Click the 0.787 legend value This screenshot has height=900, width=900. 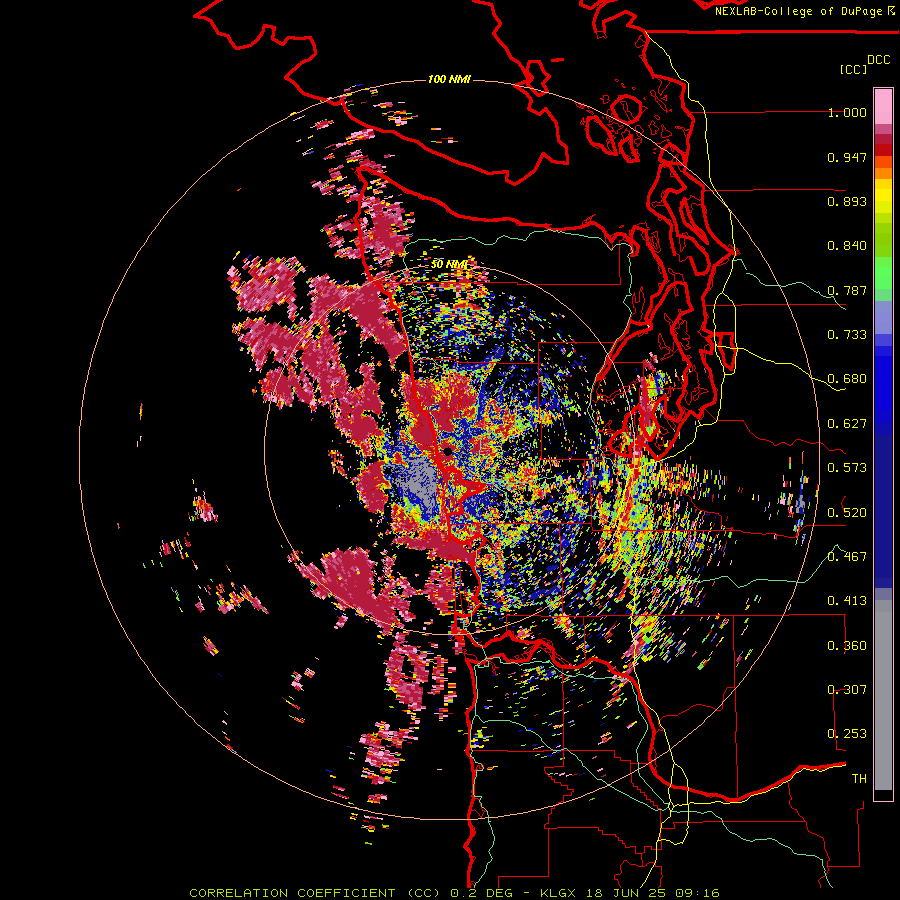coord(847,290)
